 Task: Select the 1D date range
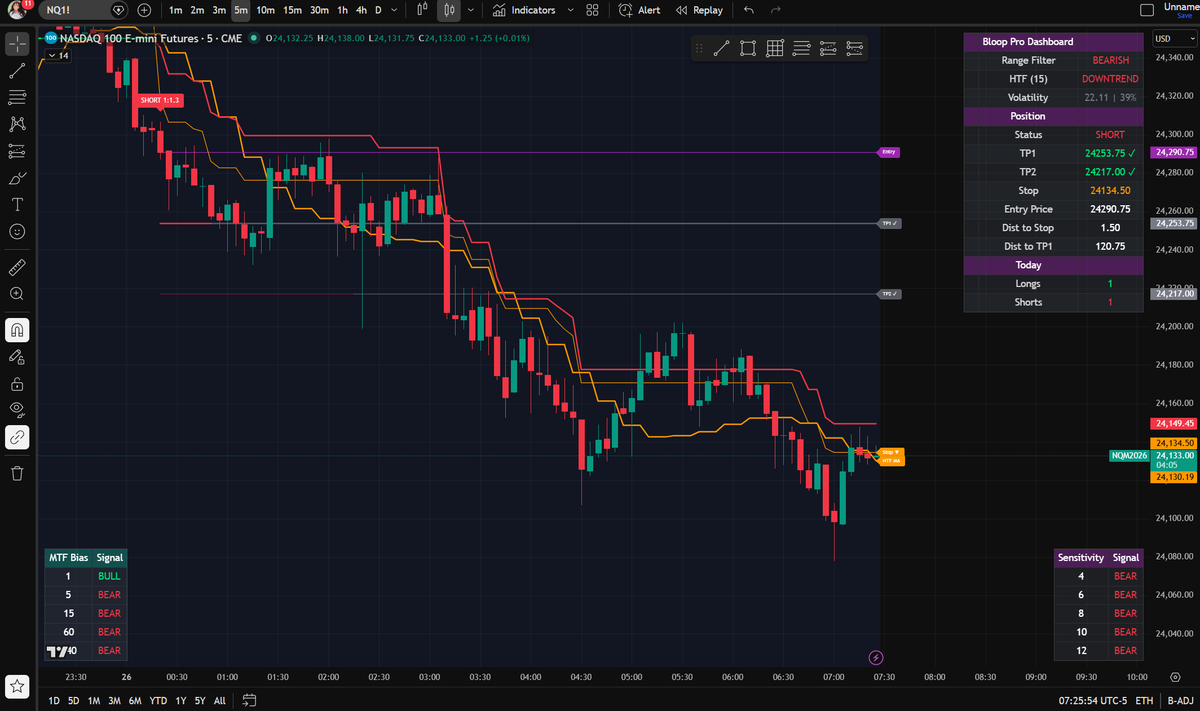coord(54,700)
